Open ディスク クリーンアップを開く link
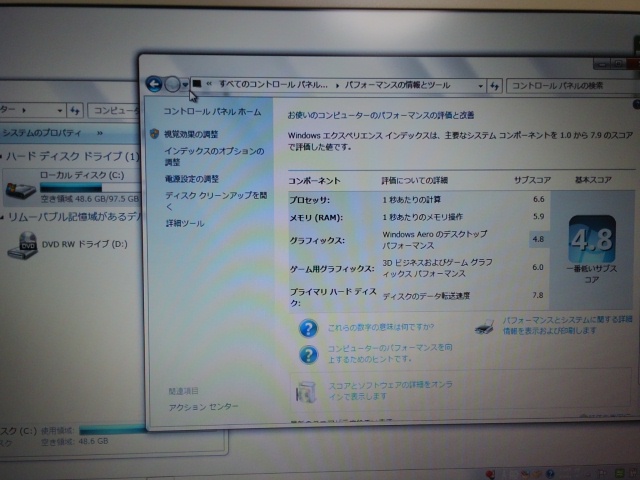Screen dimensions: 640x480 coord(216,200)
